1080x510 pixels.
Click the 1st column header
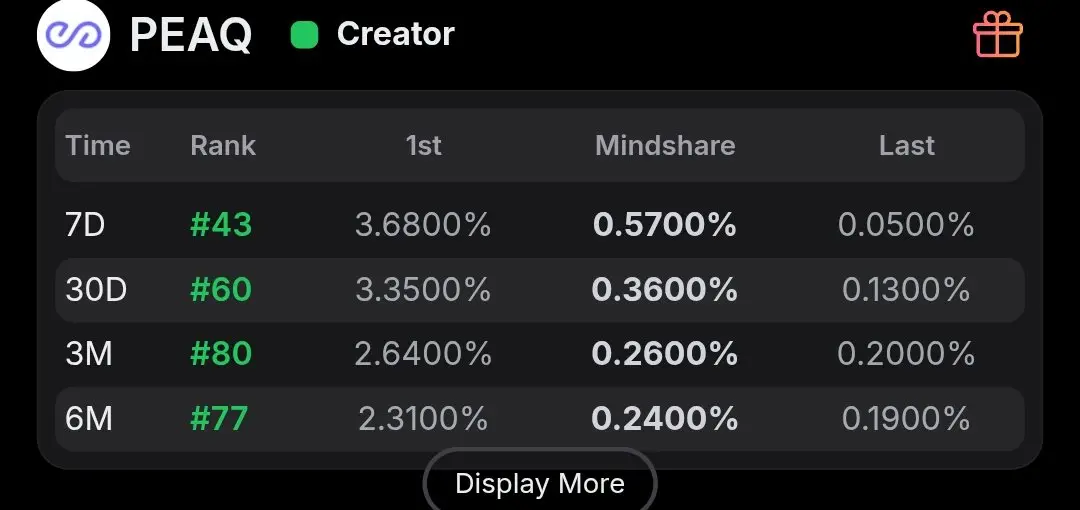(x=423, y=145)
